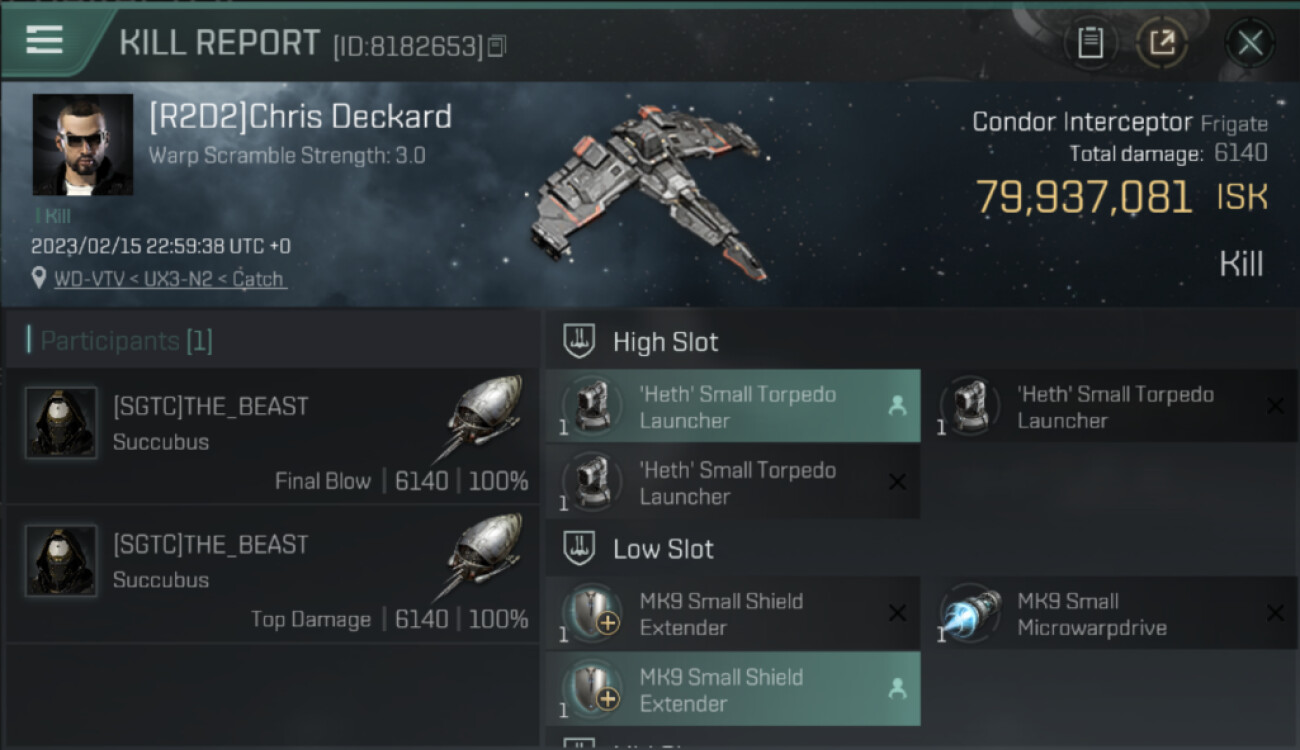The height and width of the screenshot is (750, 1300).
Task: Open the clipboard report icon
Action: [1090, 43]
